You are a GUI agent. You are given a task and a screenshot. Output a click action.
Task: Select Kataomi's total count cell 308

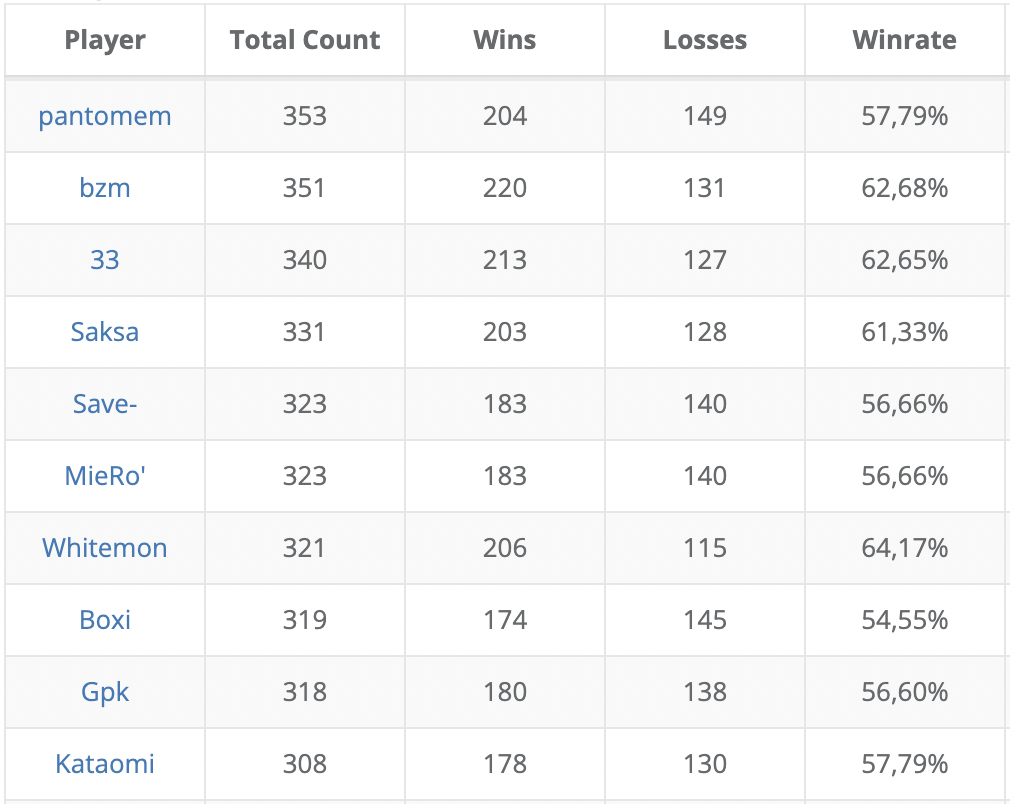click(305, 764)
